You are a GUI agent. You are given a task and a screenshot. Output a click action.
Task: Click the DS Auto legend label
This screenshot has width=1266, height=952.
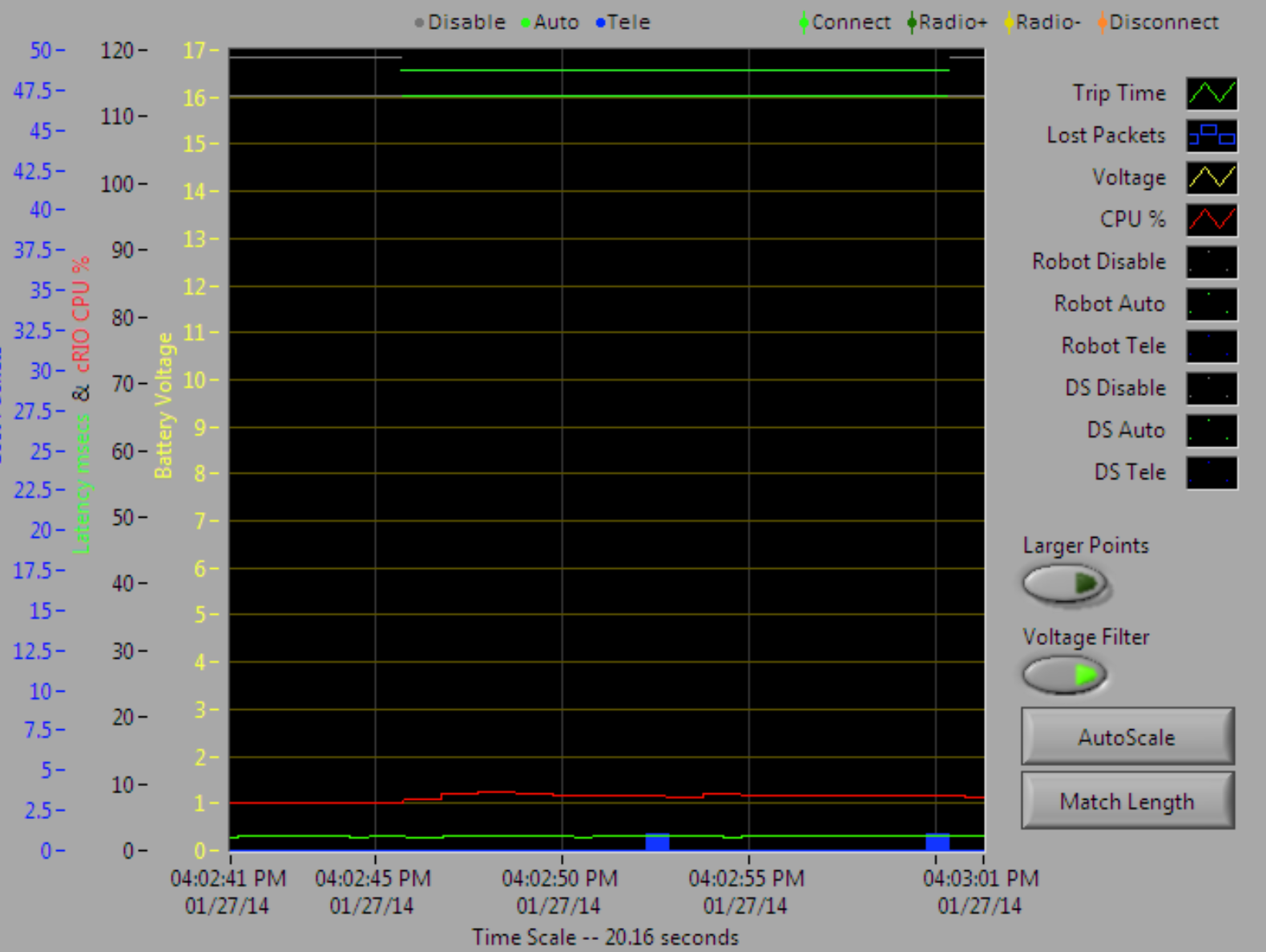coord(1126,430)
